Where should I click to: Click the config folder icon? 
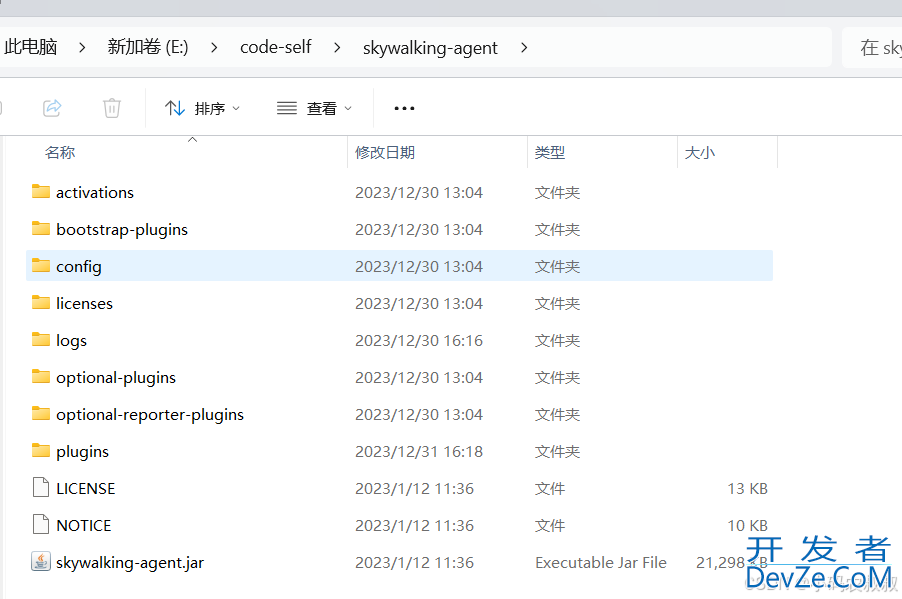pos(40,265)
